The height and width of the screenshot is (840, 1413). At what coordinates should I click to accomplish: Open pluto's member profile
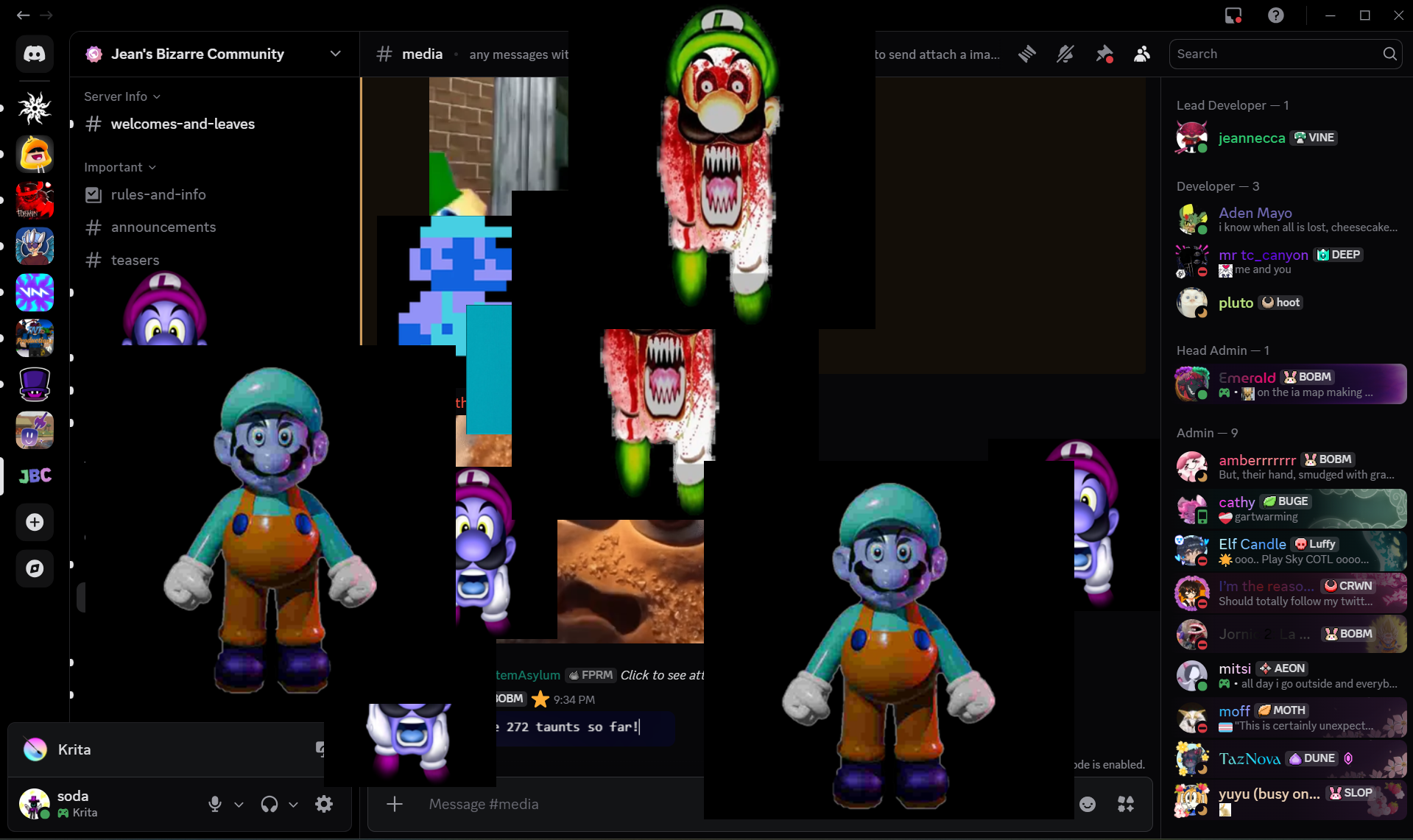pos(1290,303)
